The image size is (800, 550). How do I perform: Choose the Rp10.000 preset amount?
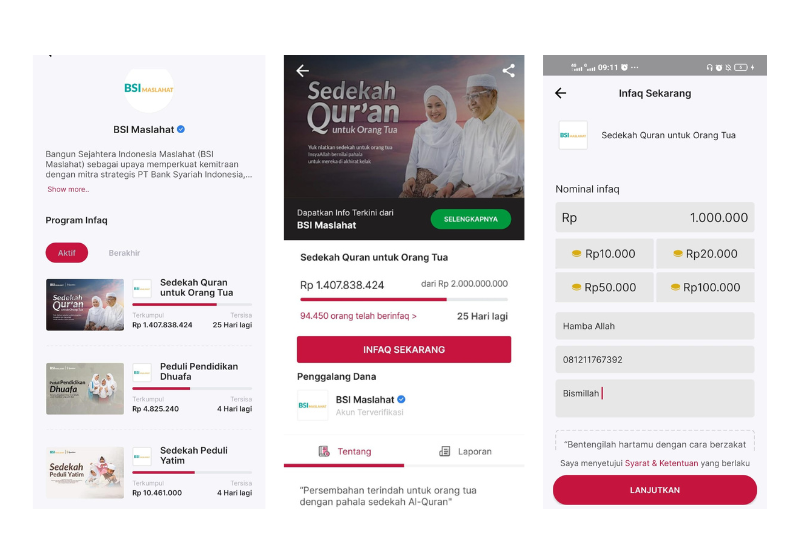pos(604,254)
